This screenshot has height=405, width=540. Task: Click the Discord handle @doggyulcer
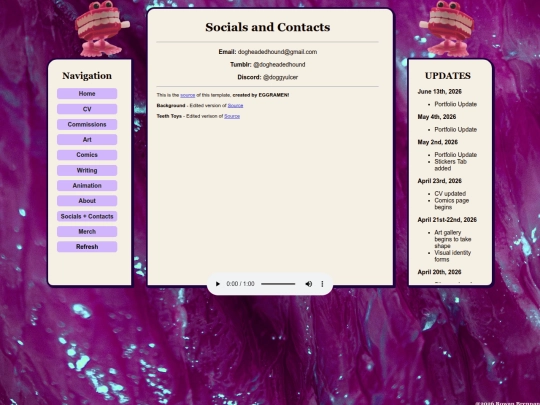coord(280,77)
